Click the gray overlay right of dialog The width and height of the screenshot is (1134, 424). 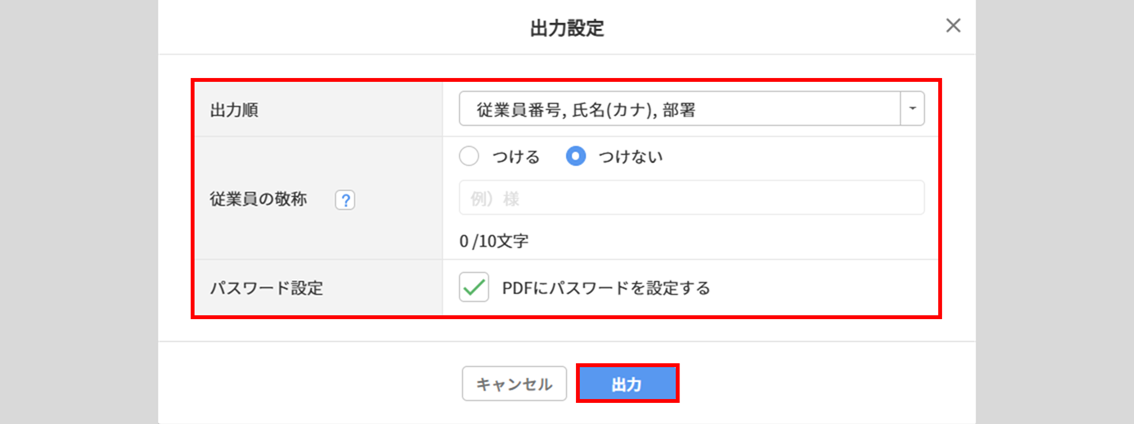1054,212
